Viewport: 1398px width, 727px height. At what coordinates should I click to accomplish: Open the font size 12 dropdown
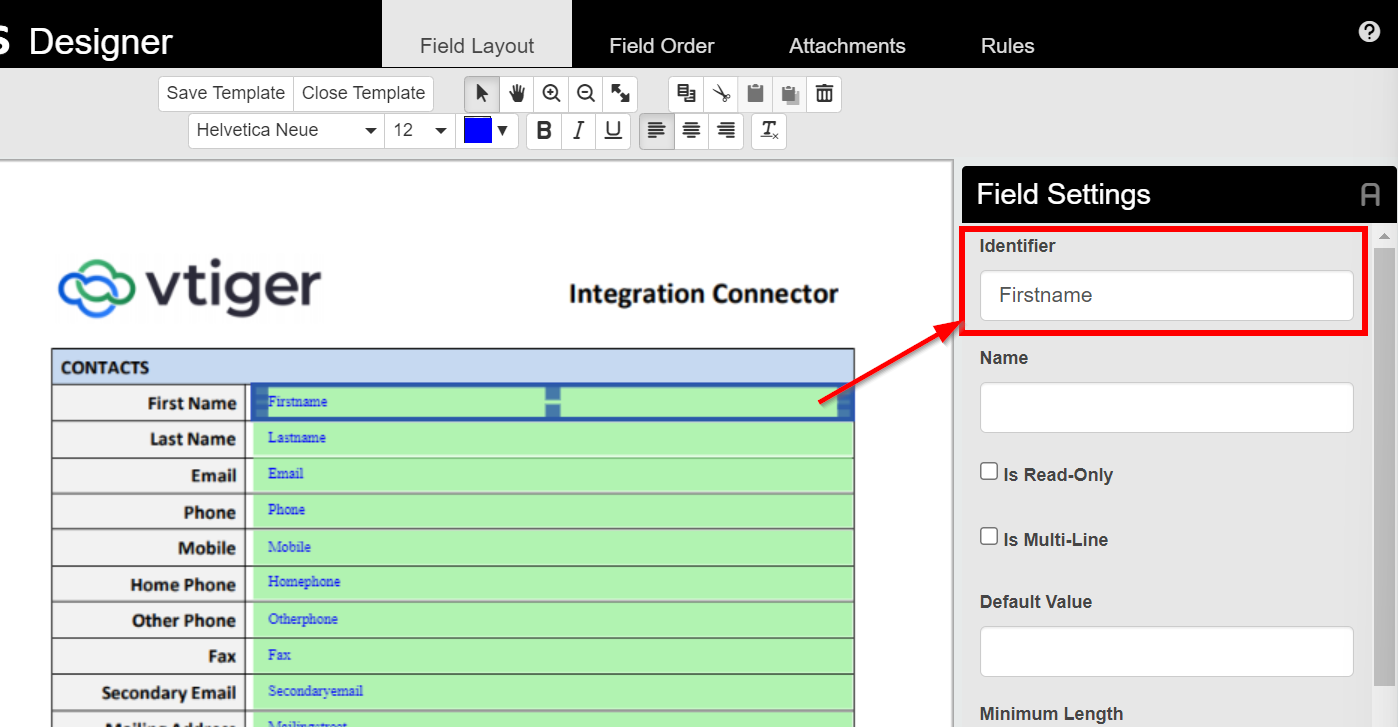420,130
